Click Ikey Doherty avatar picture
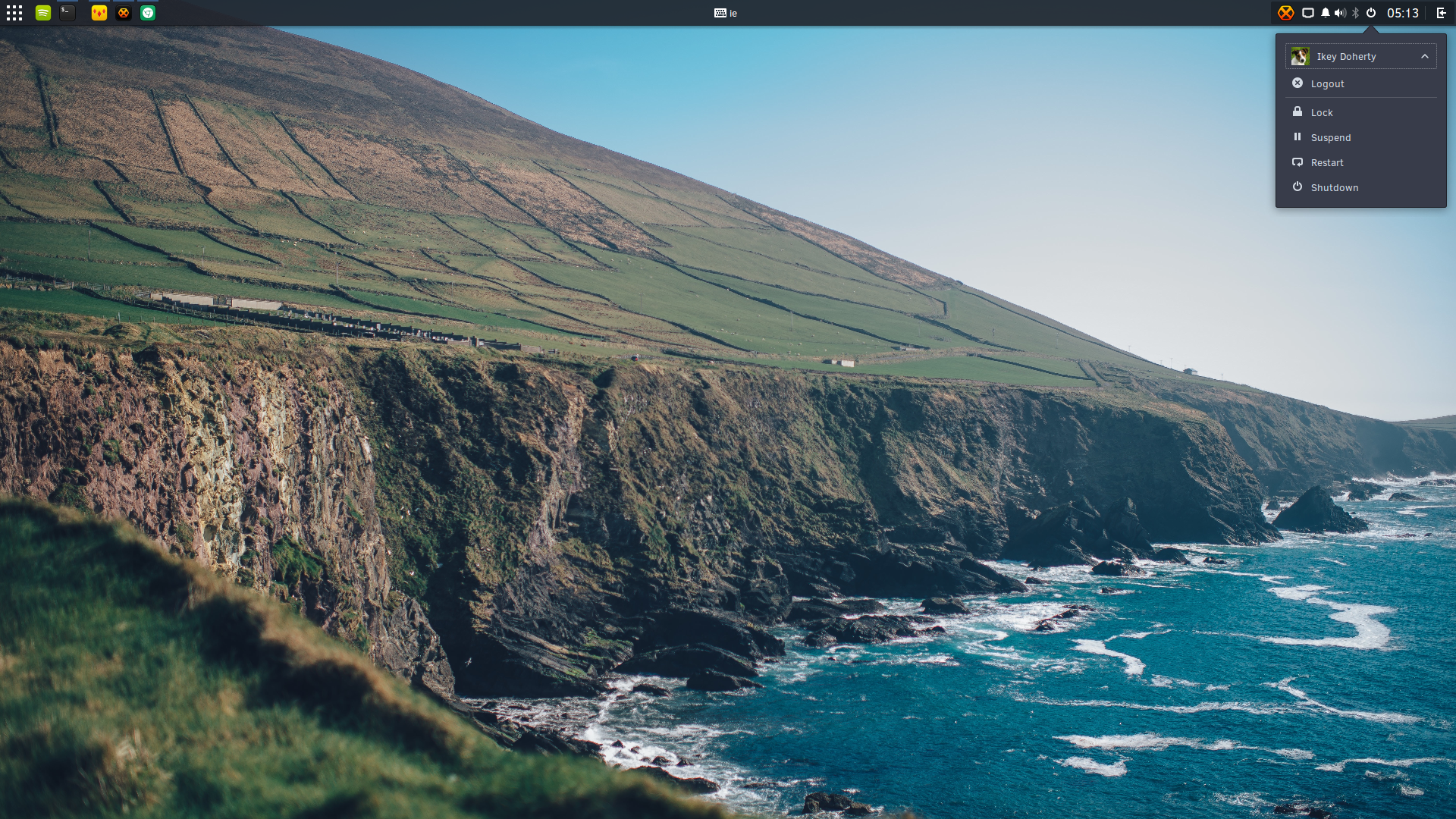This screenshot has width=1456, height=819. [x=1300, y=56]
